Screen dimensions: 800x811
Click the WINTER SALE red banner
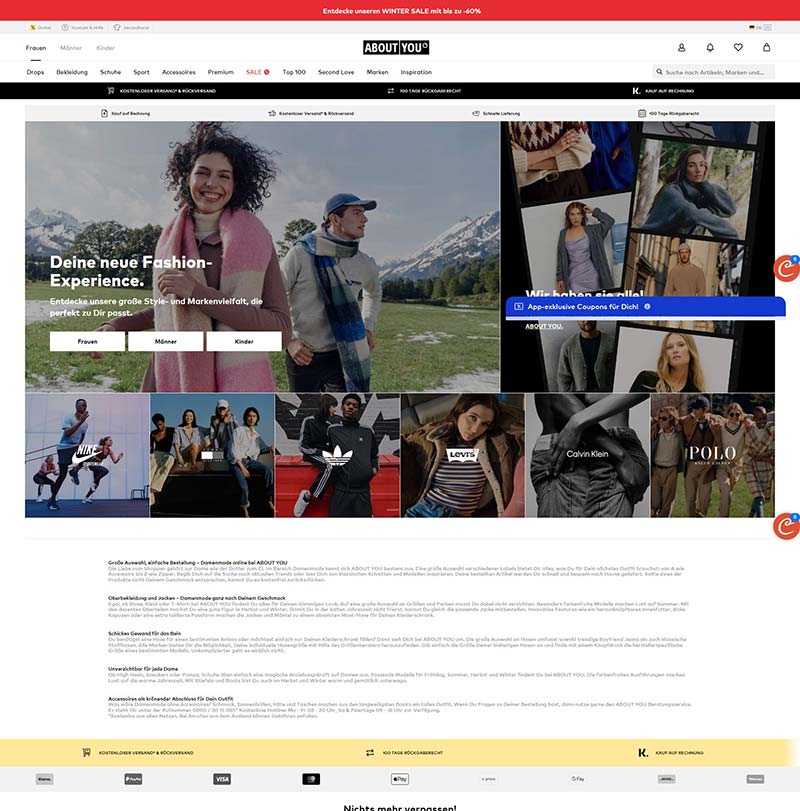coord(400,10)
